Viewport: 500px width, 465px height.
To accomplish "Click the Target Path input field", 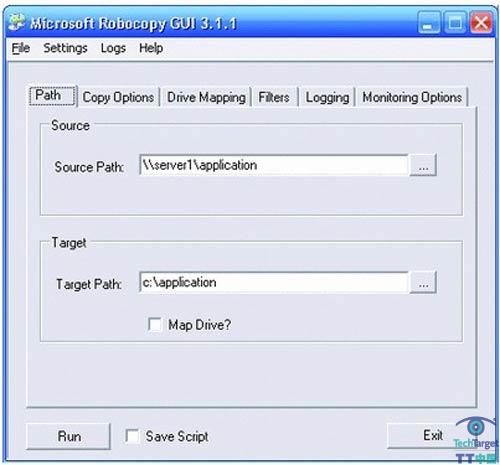I will coord(274,283).
